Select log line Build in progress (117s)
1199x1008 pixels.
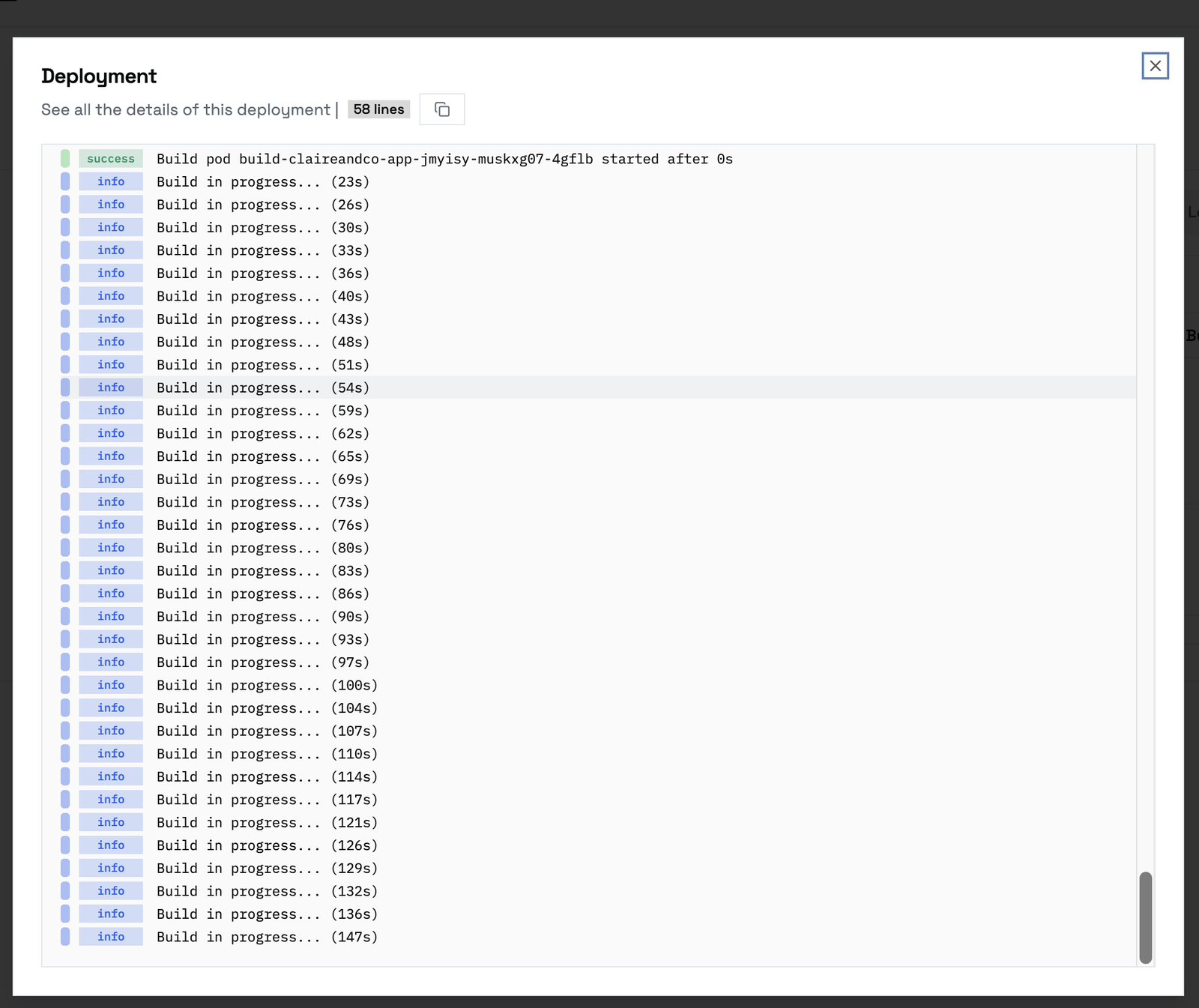(589, 799)
